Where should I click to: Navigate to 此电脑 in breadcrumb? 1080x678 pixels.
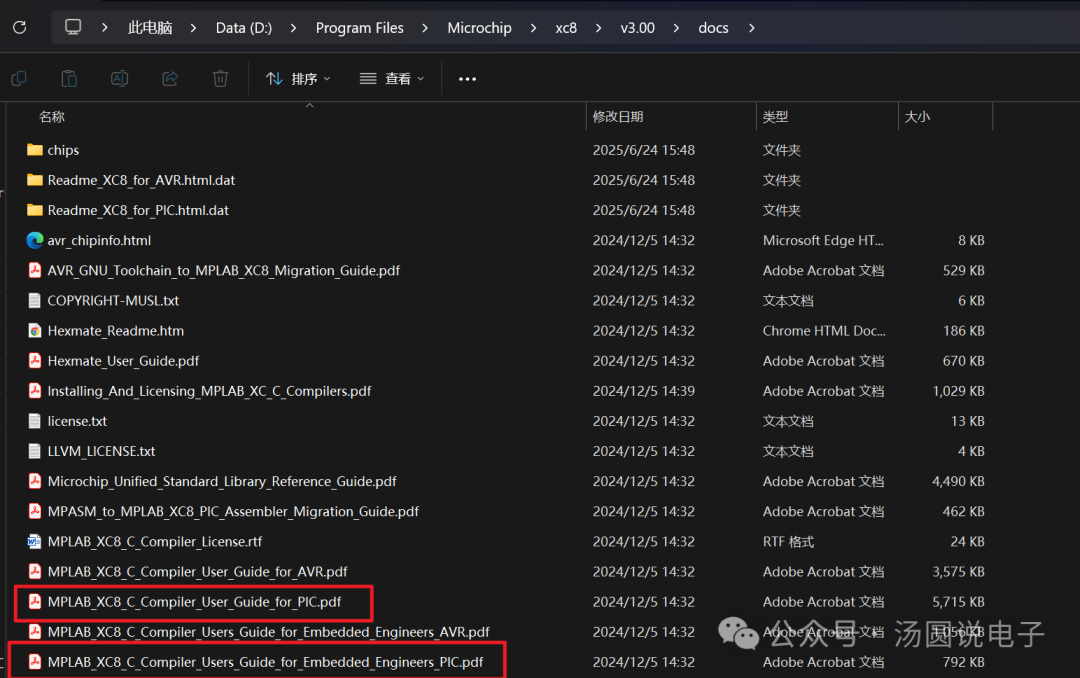click(149, 28)
